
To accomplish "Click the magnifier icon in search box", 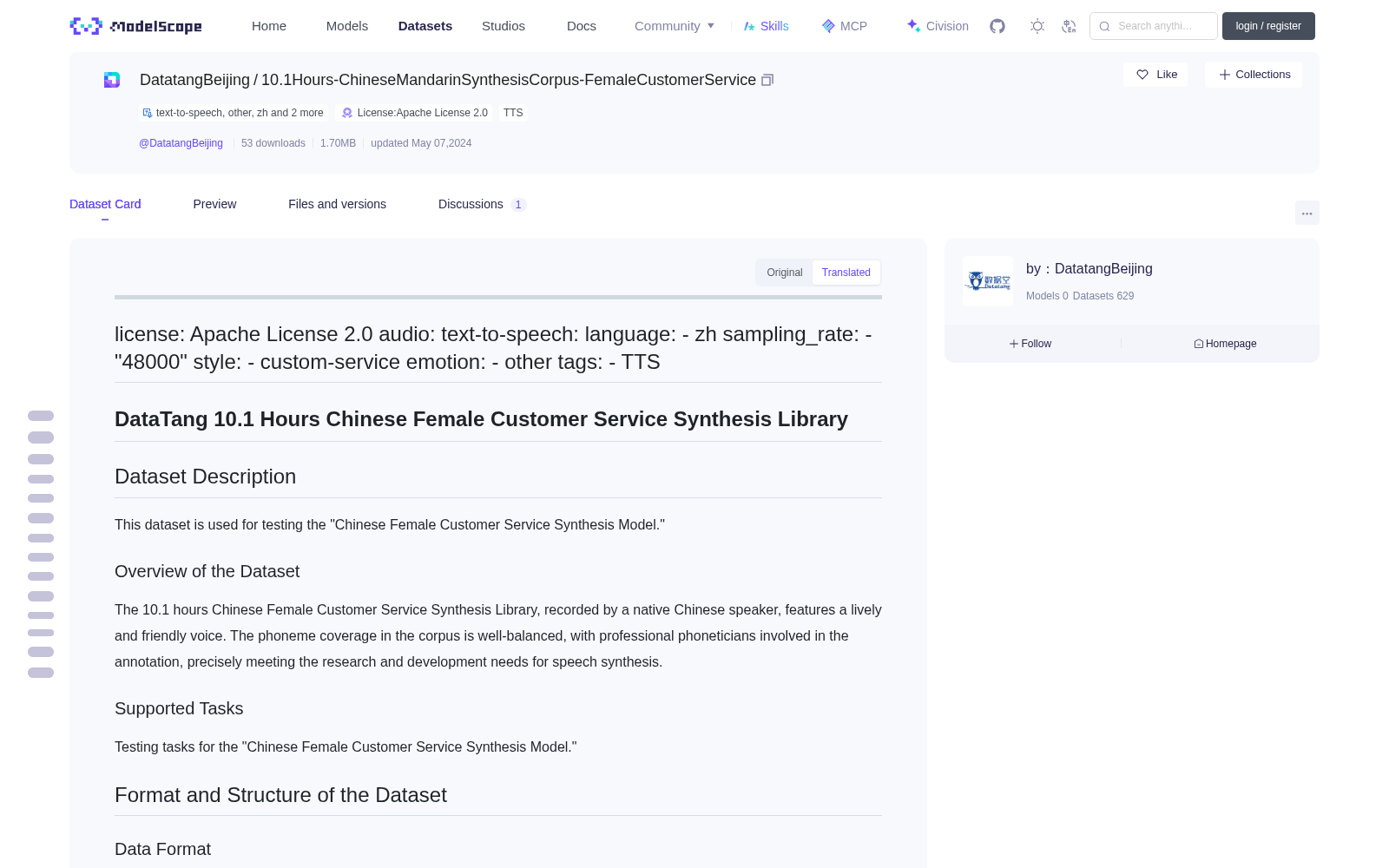I will pyautogui.click(x=1104, y=26).
